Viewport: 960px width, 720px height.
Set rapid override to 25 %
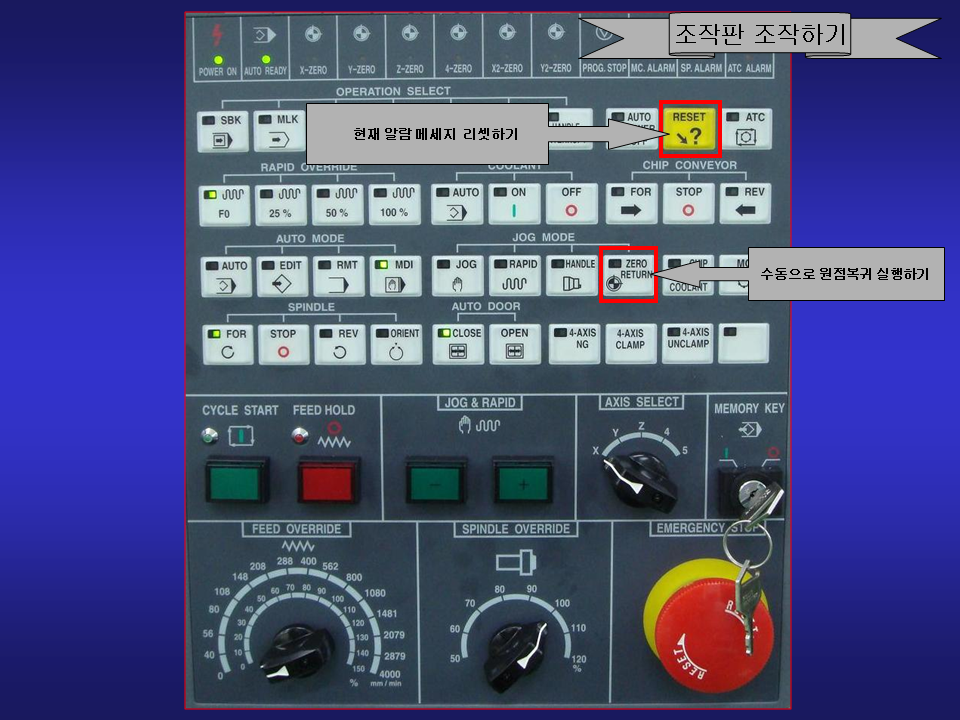pyautogui.click(x=280, y=204)
